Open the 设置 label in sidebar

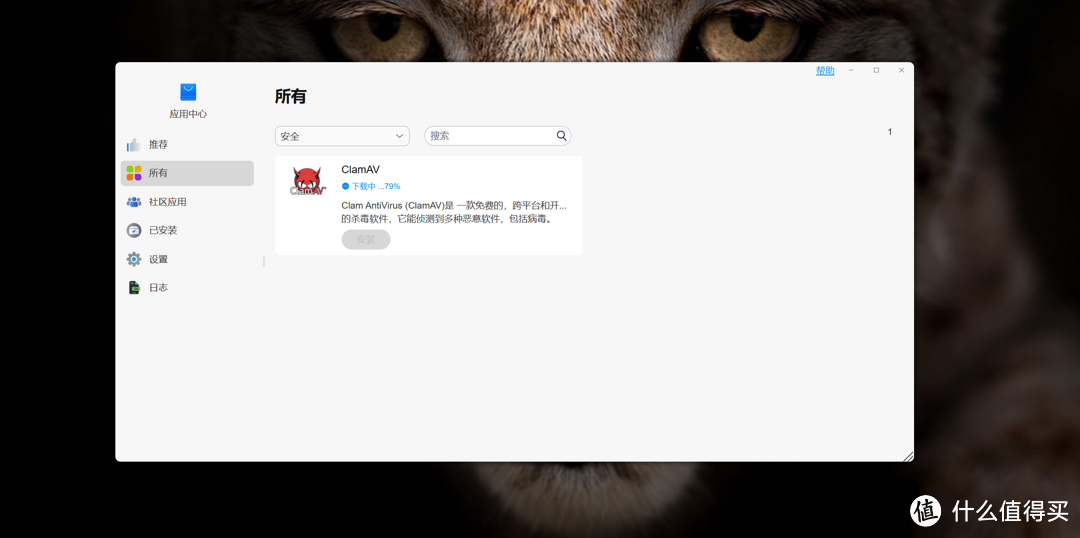158,259
